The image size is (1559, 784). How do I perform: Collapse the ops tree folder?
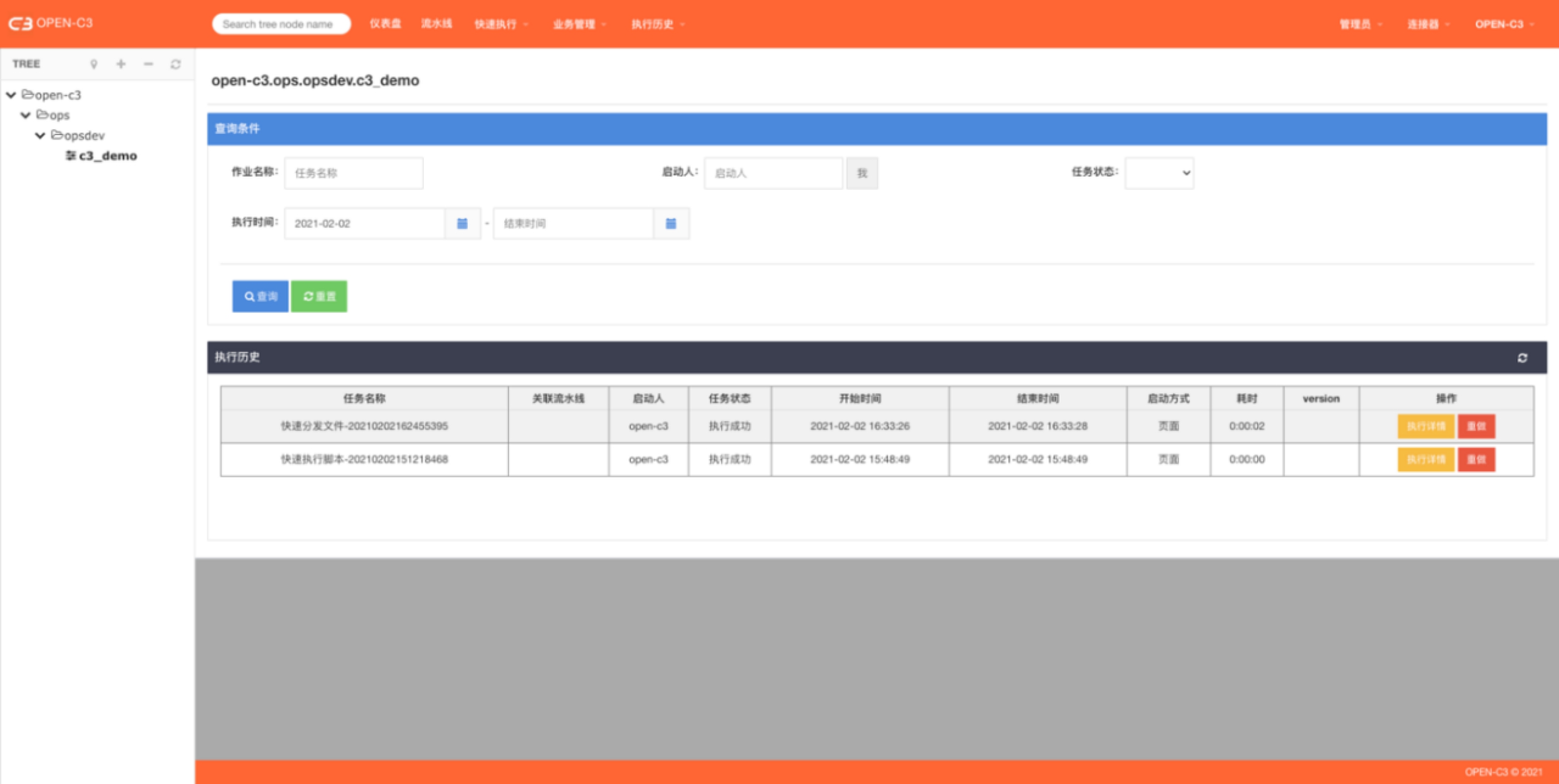(26, 115)
